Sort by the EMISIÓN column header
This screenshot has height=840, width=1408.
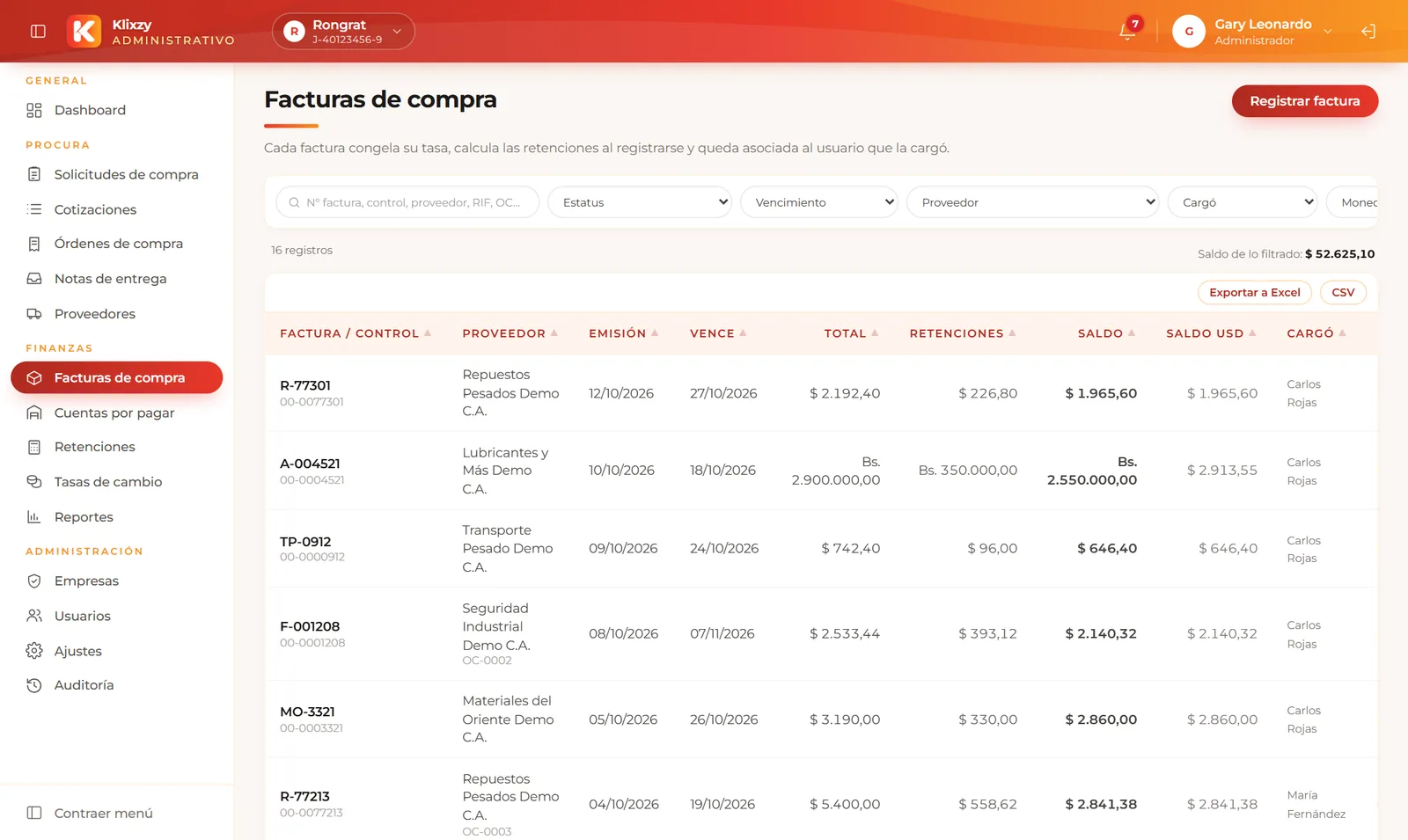point(624,333)
